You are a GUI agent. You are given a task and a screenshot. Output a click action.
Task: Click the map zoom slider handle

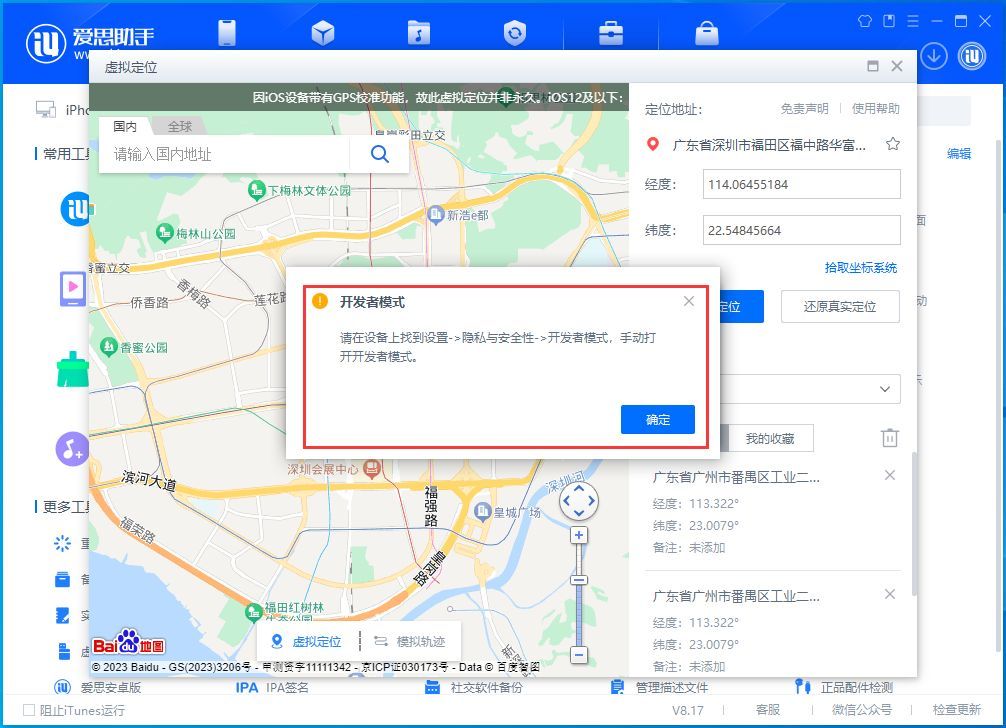tap(579, 580)
